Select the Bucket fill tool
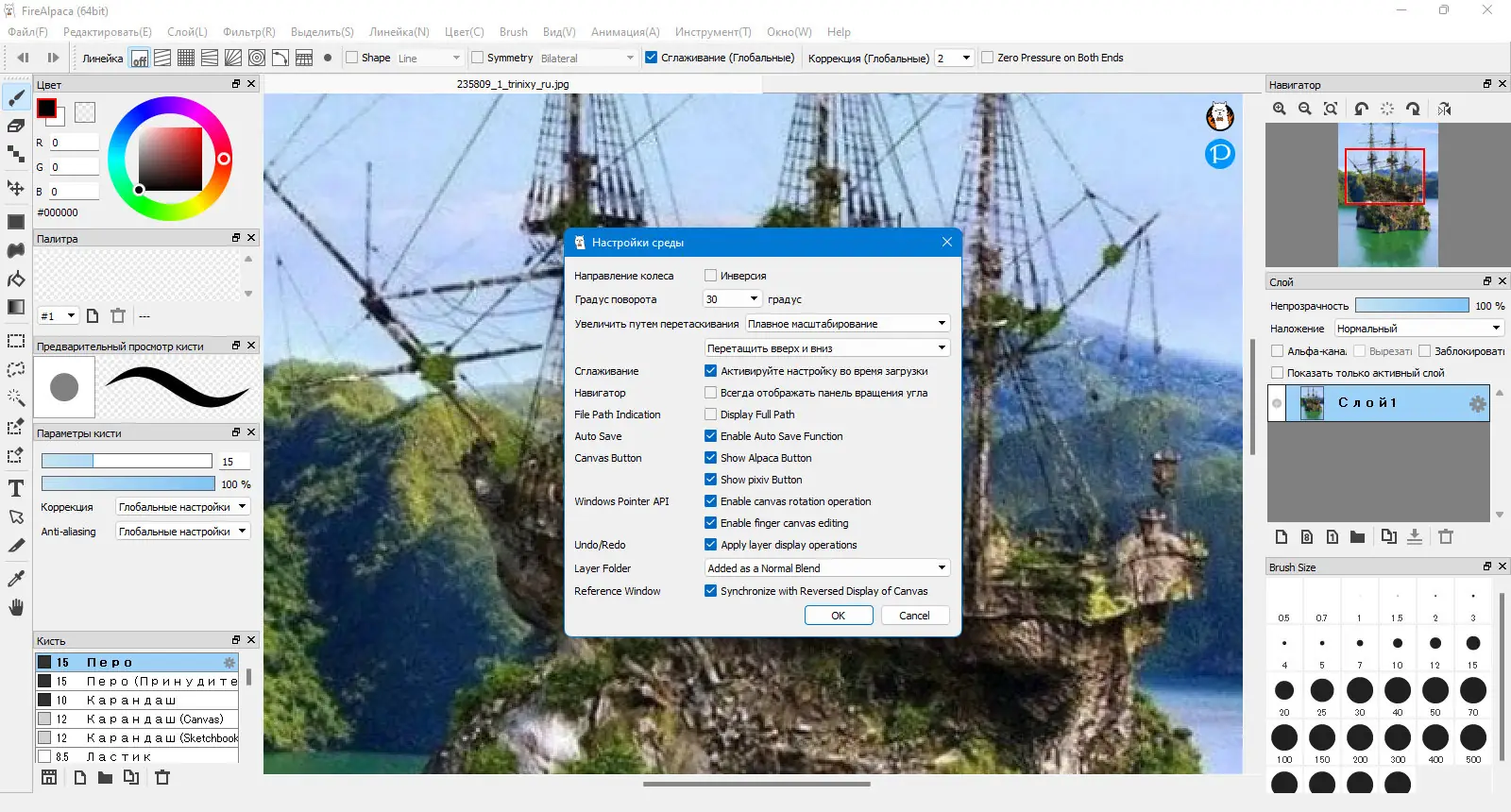 (16, 279)
